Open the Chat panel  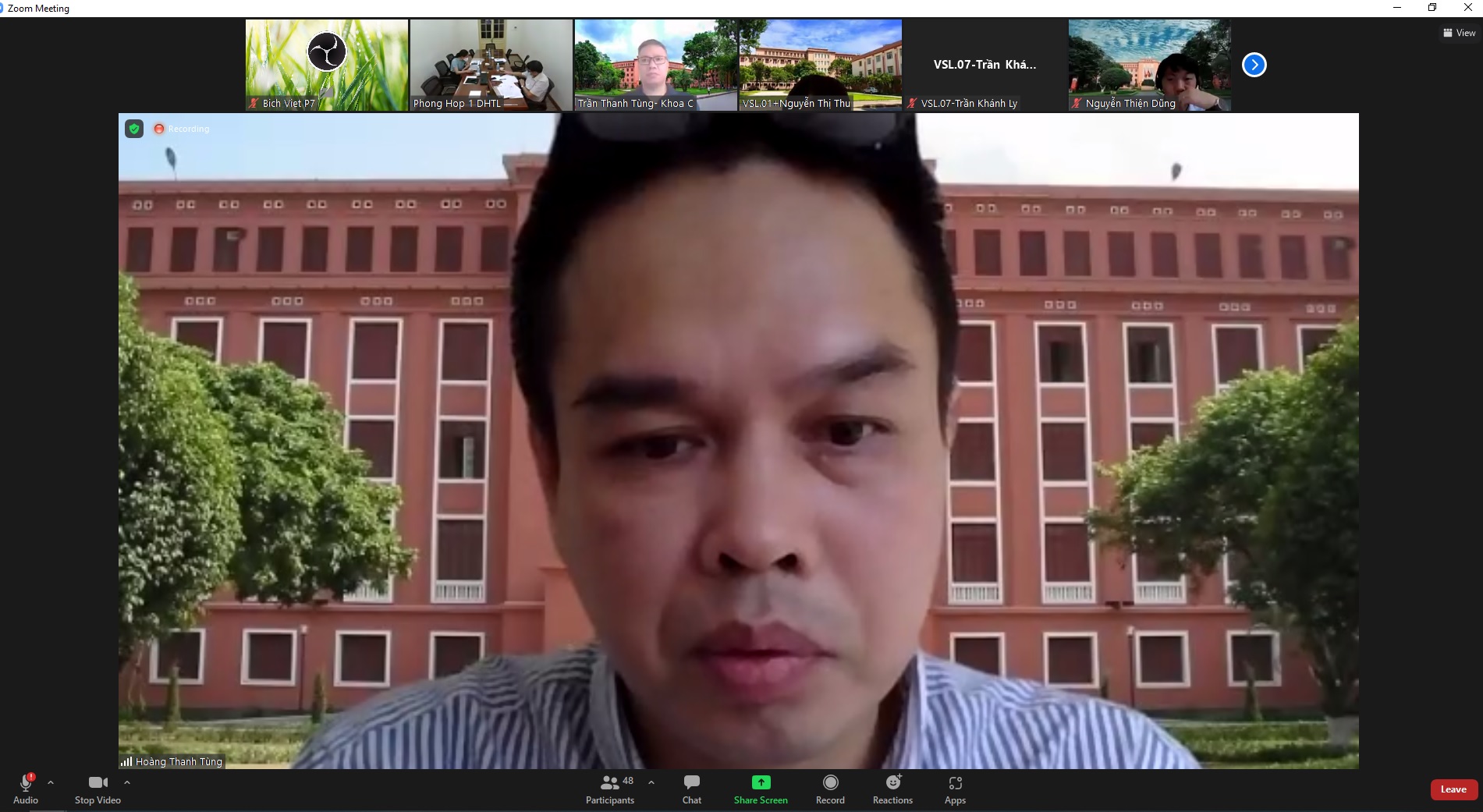click(691, 789)
